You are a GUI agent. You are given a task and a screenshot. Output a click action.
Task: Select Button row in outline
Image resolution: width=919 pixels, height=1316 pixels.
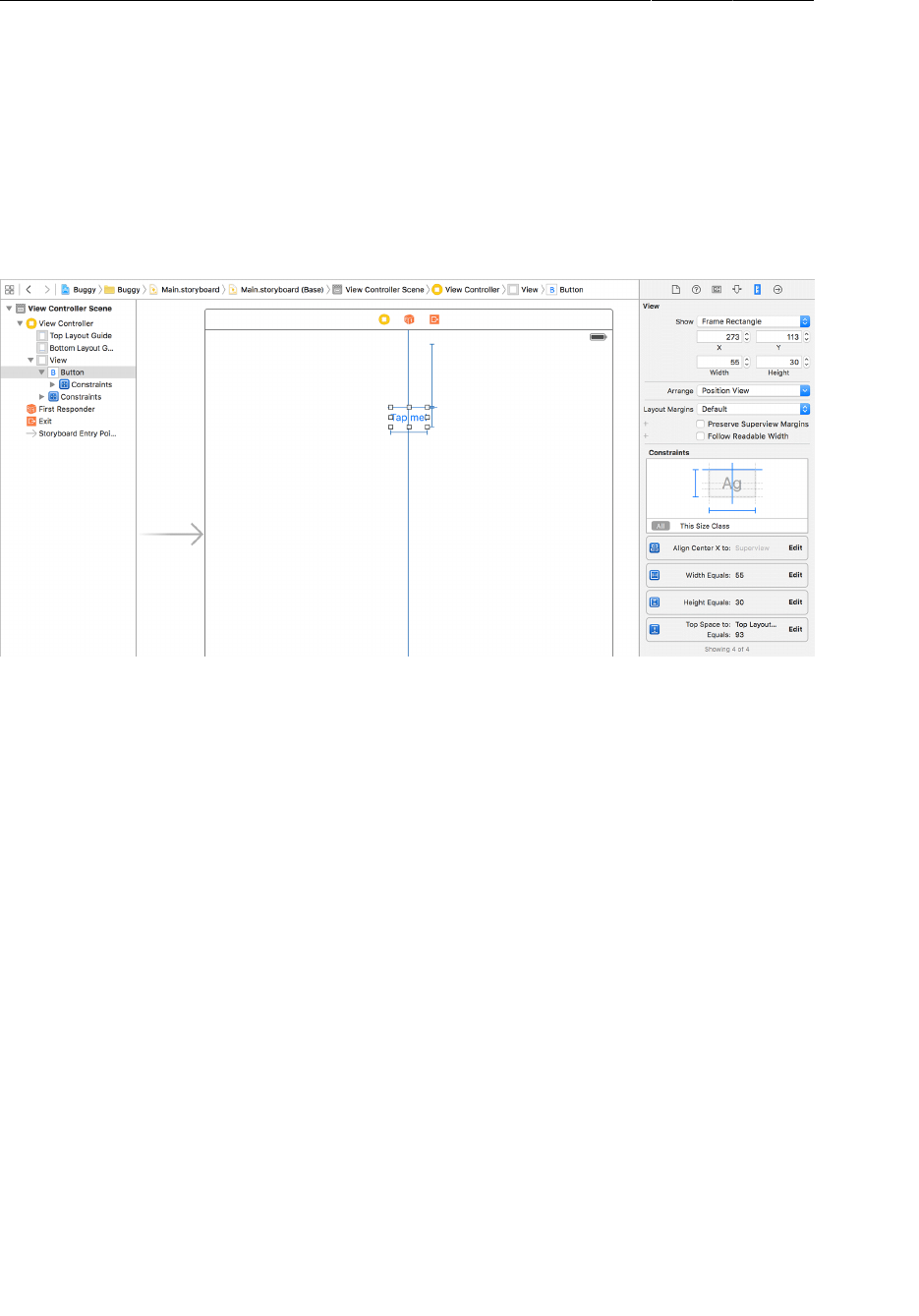tap(68, 372)
